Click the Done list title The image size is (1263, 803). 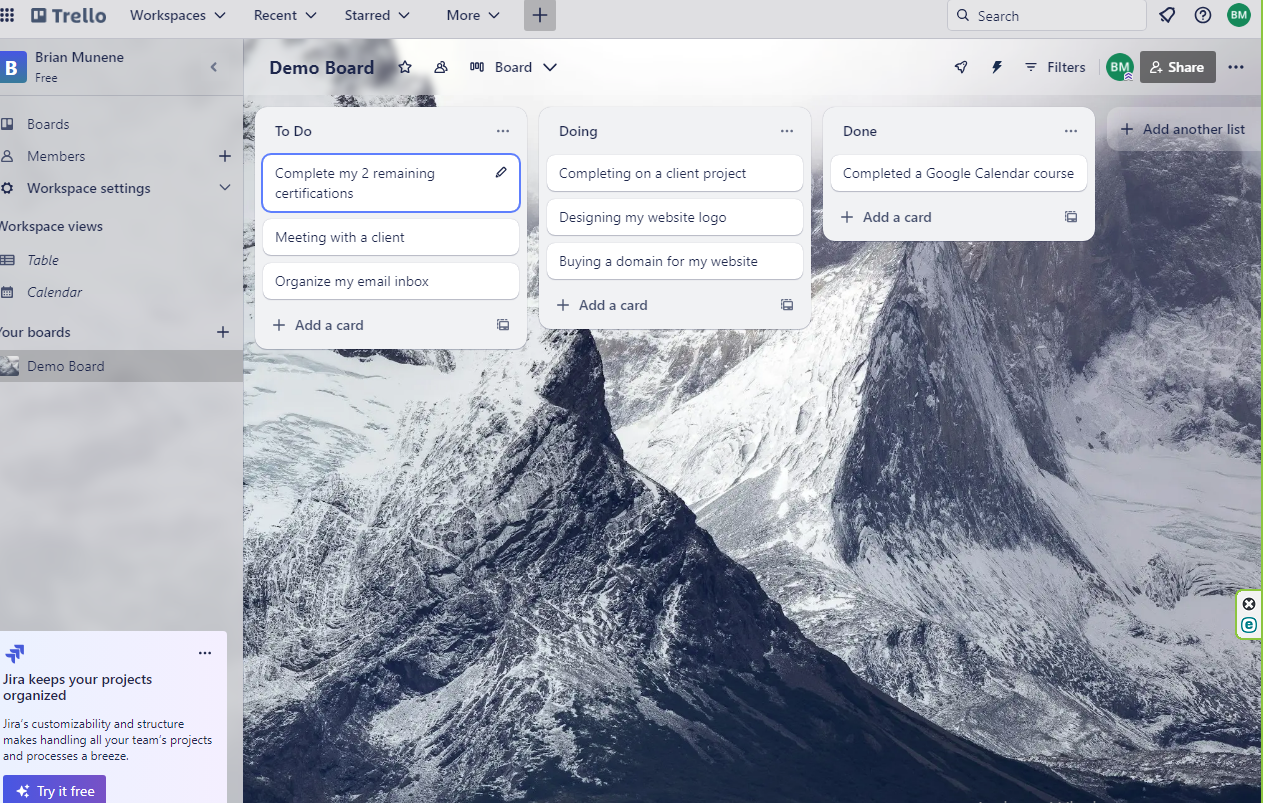tap(860, 131)
